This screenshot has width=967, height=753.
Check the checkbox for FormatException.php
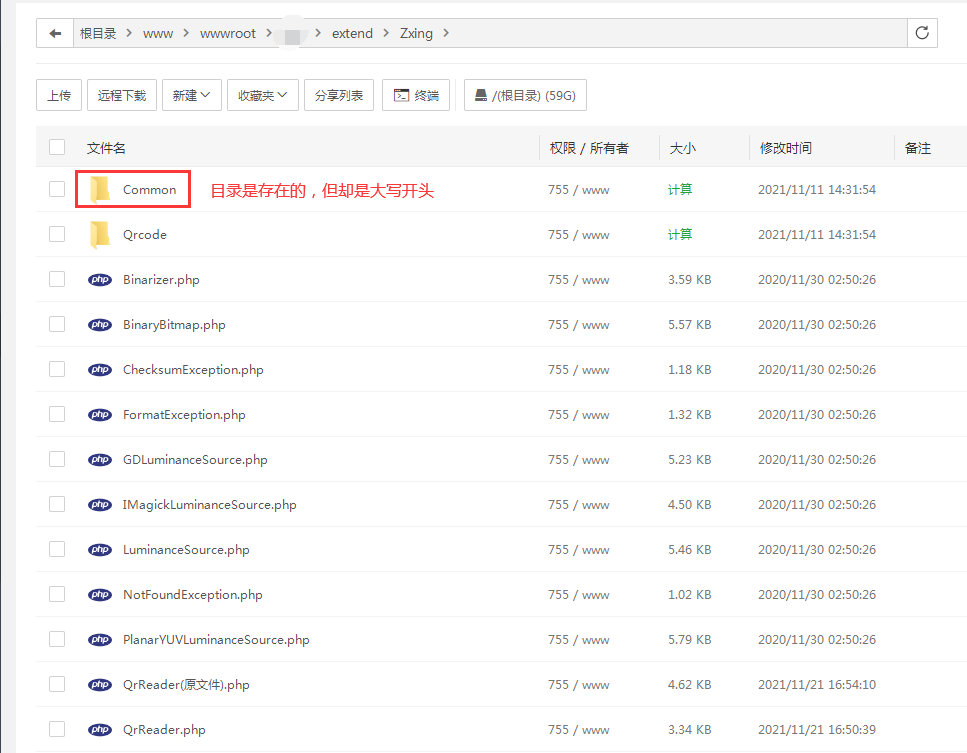coord(56,414)
